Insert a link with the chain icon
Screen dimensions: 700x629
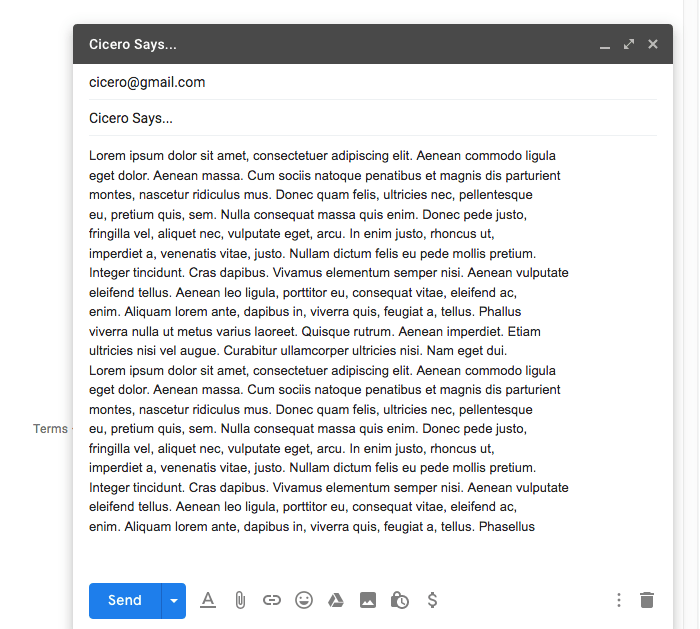tap(271, 600)
